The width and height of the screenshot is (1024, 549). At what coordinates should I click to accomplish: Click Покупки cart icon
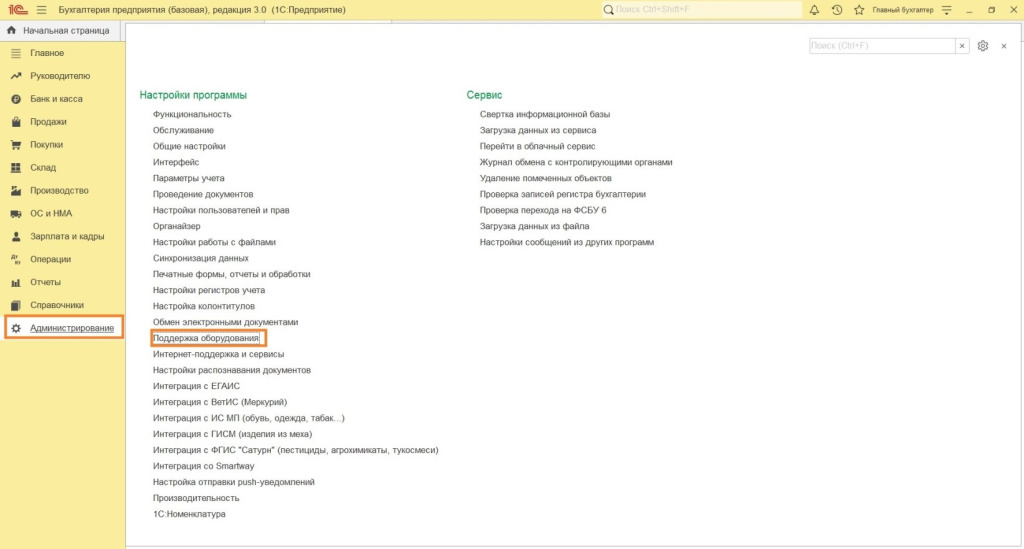(16, 144)
